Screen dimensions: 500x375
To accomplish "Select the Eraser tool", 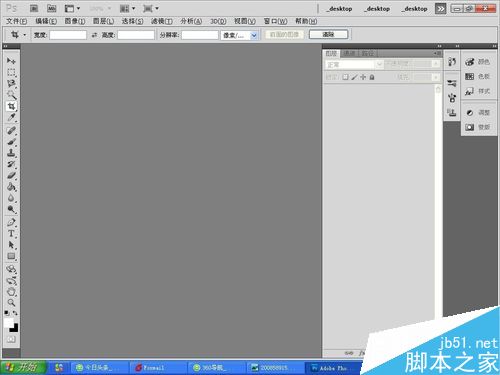I will click(x=11, y=175).
